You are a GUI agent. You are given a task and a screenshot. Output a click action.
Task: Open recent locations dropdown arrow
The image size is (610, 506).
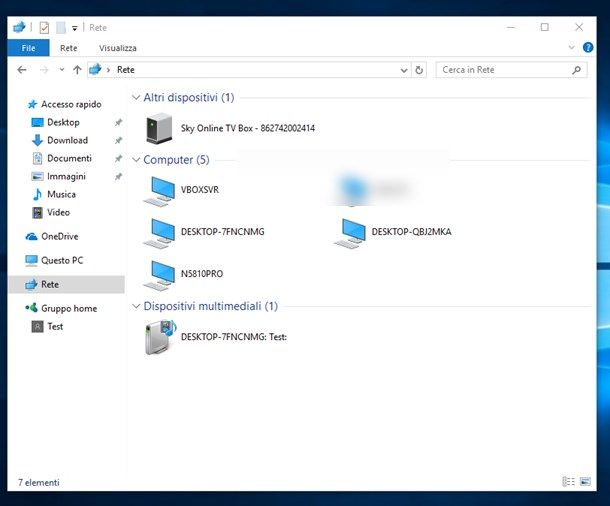[61, 70]
